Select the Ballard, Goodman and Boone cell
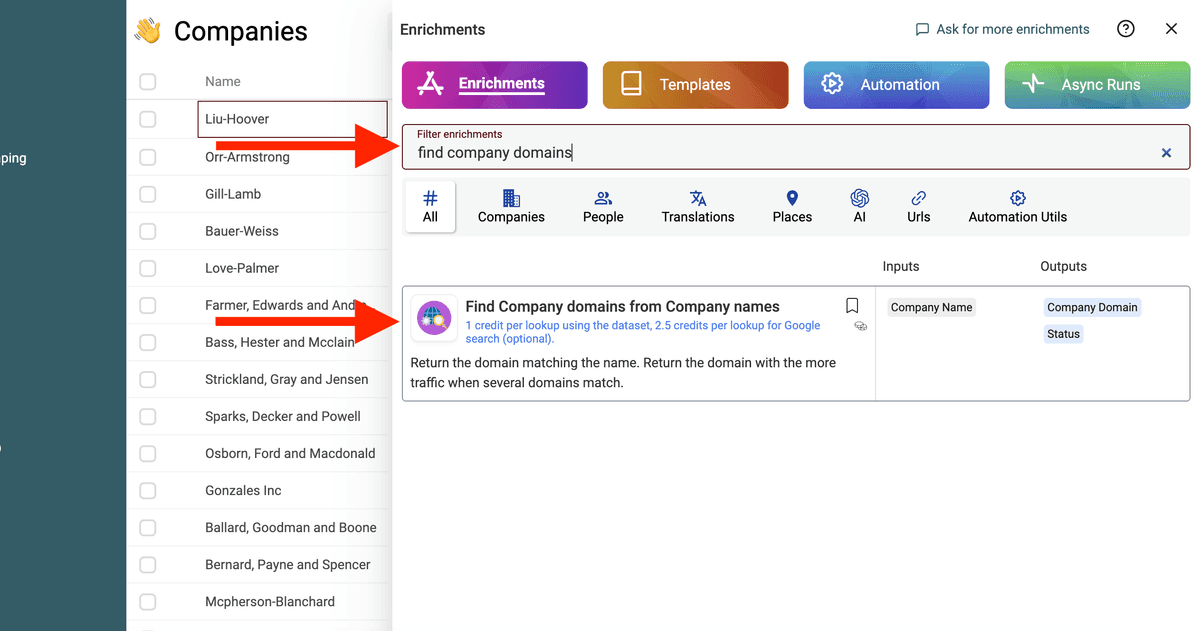The height and width of the screenshot is (631, 1200). point(292,527)
